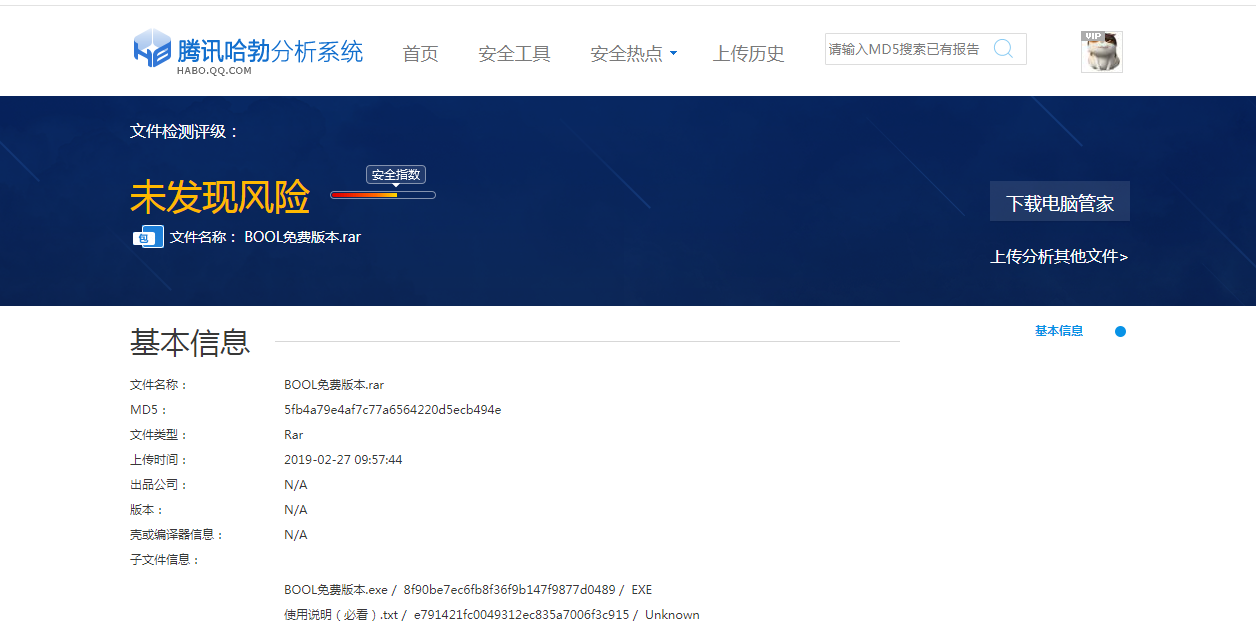The height and width of the screenshot is (643, 1256).
Task: Open the VIP cat user avatar
Action: (1101, 51)
